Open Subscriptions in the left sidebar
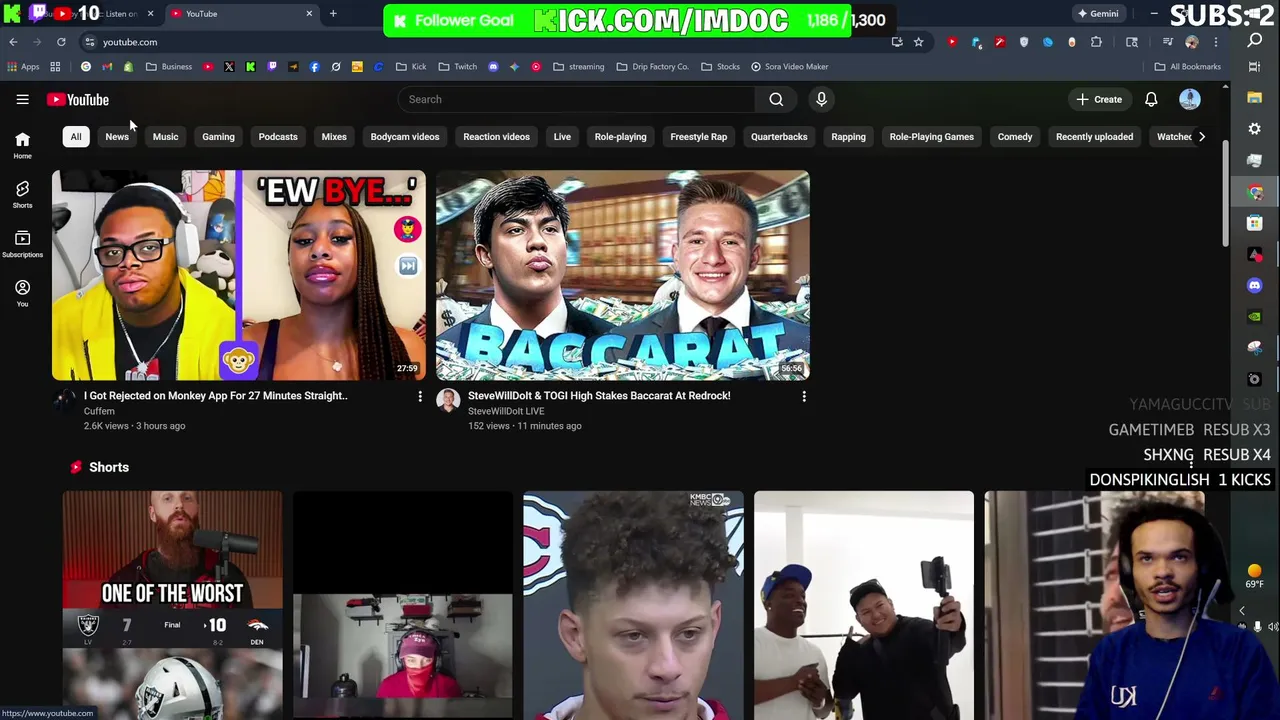 click(x=22, y=243)
